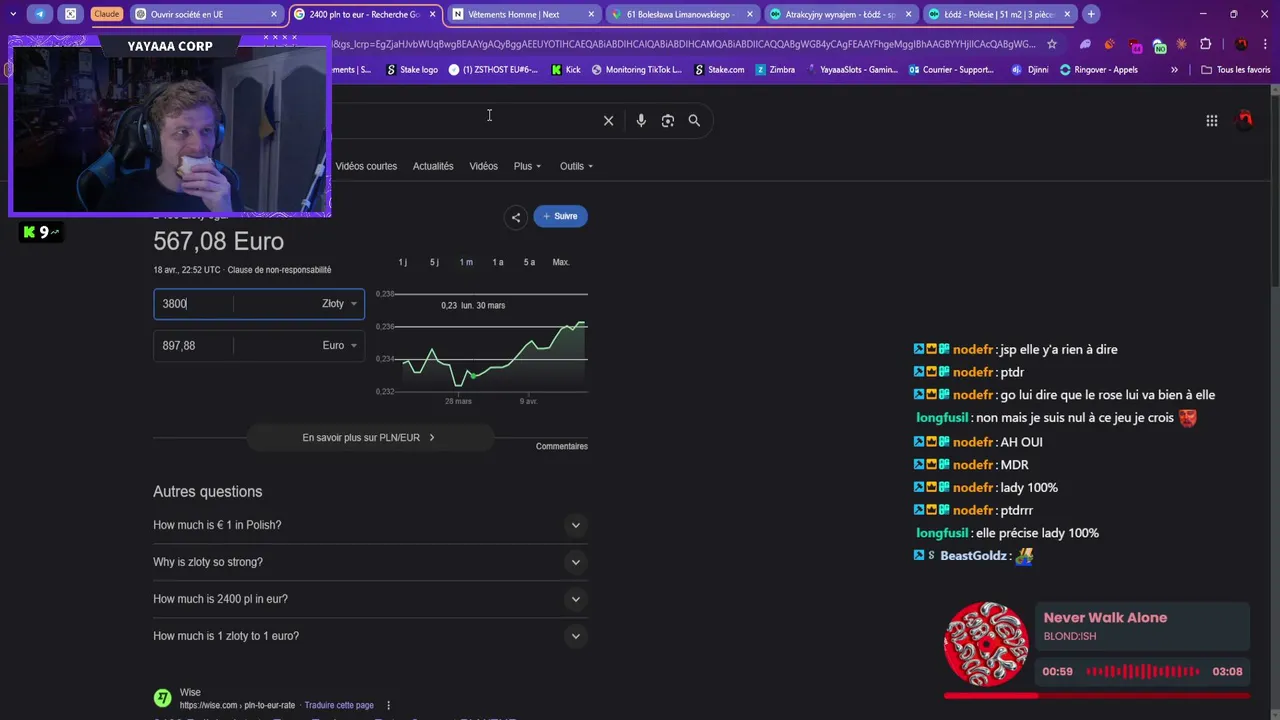Screen dimensions: 1280x720
Task: Show the Max. chart range
Action: click(561, 262)
